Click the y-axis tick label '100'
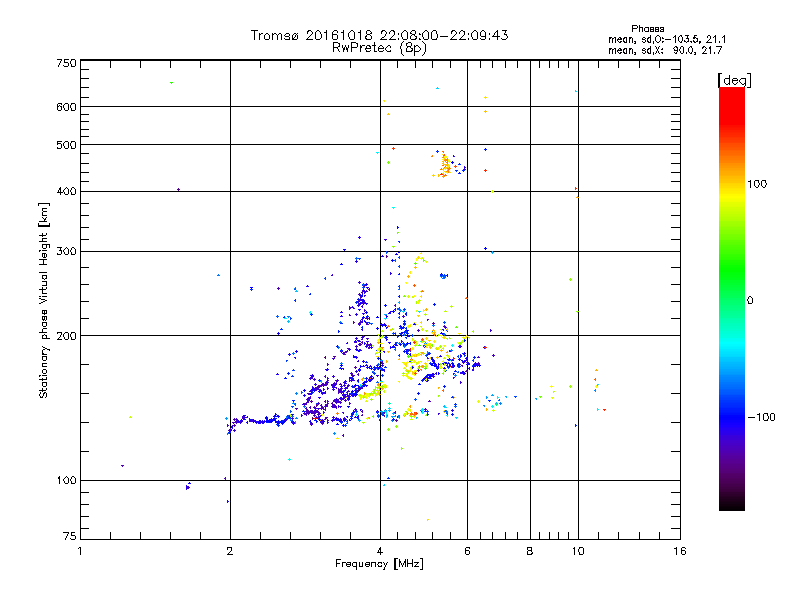800x600 pixels. click(x=66, y=481)
